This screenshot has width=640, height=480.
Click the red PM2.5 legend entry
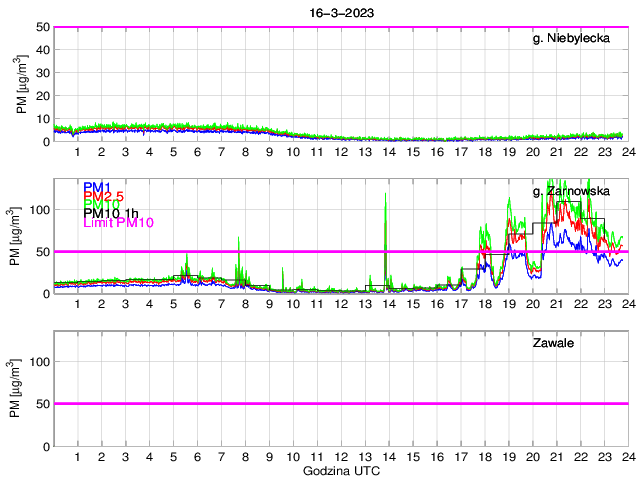point(104,196)
